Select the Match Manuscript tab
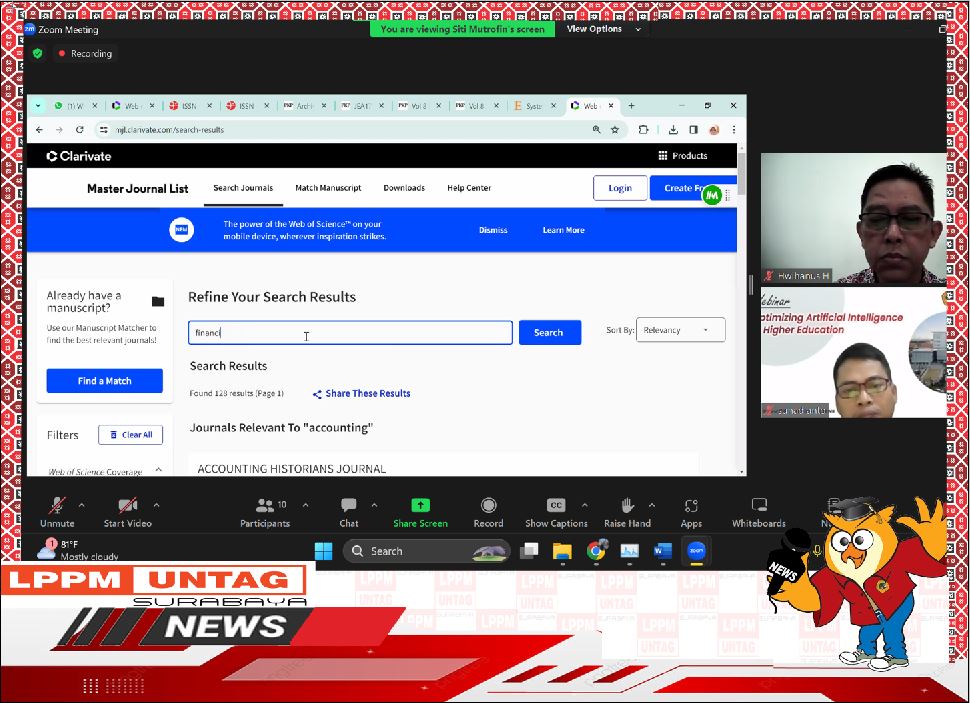This screenshot has width=970, height=703. point(328,188)
